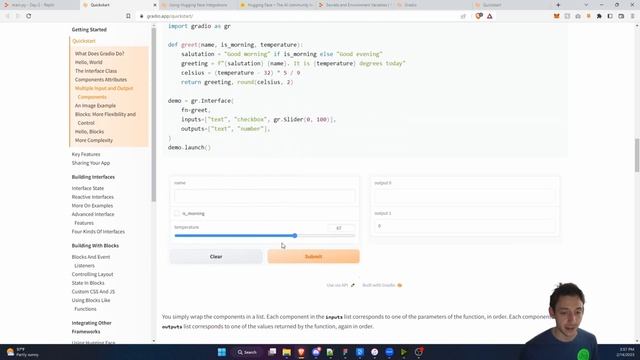This screenshot has height=360, width=640.
Task: Click the pencil icon next to Use via API
Action: [353, 285]
